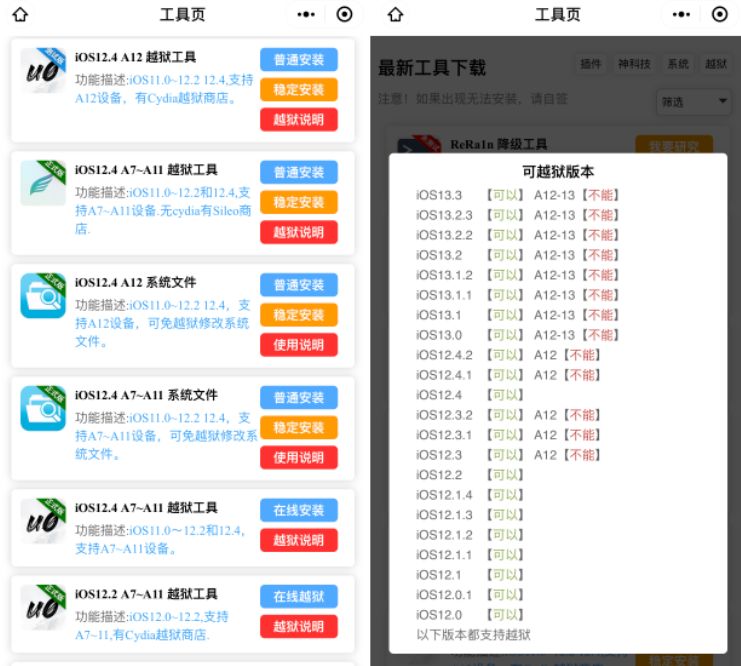This screenshot has width=741, height=666.
Task: Click 使用说明 for iOS12.4 A12 系统文件
Action: [x=299, y=345]
